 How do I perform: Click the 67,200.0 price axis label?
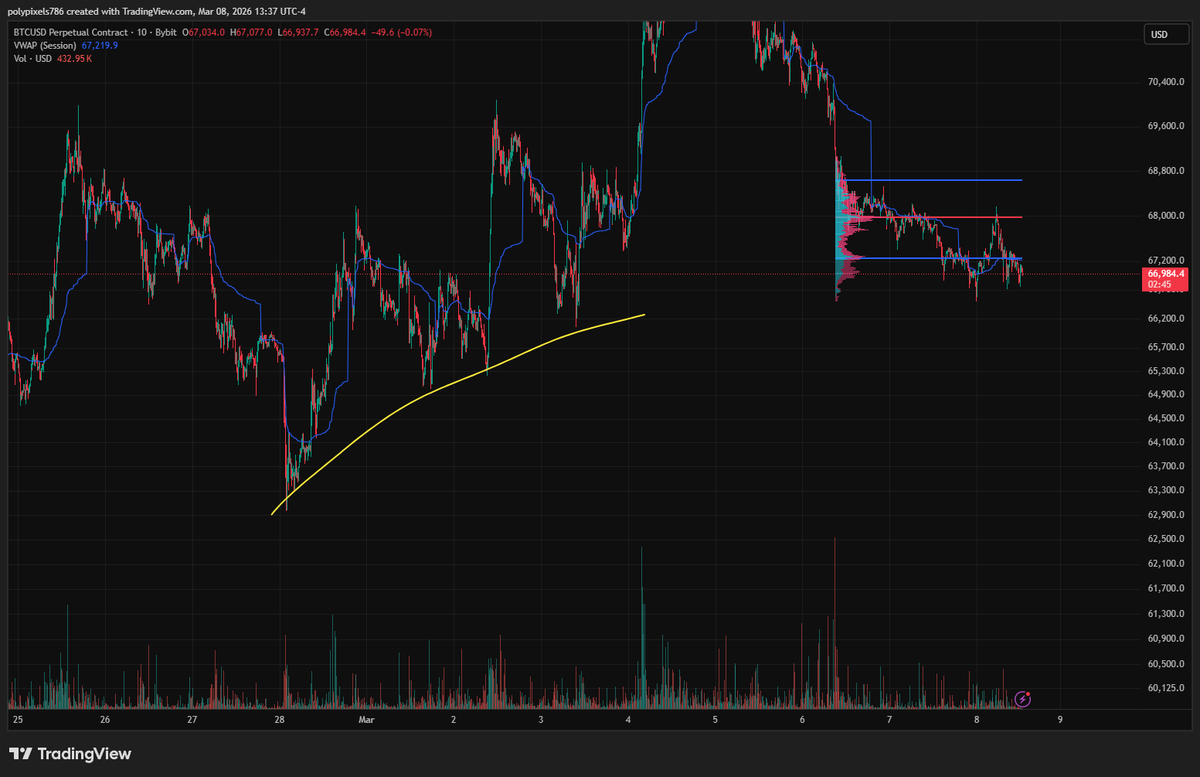(x=1166, y=259)
